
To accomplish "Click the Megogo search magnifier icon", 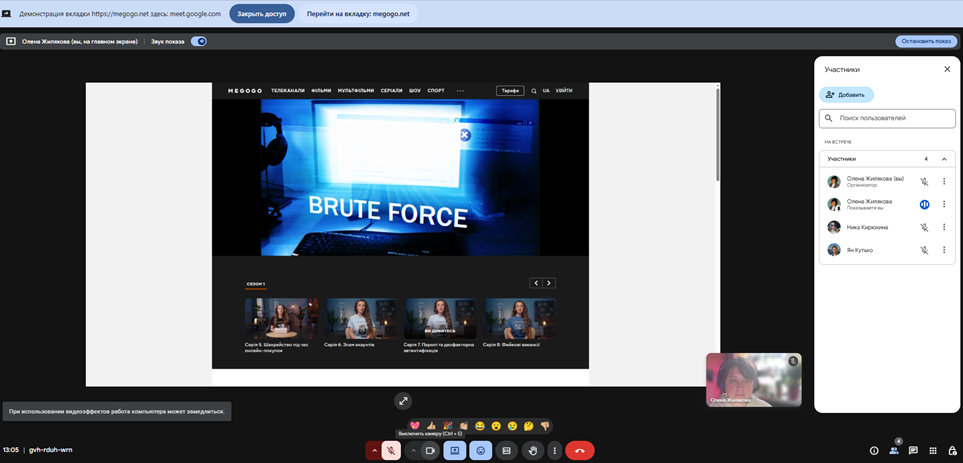I will point(534,91).
